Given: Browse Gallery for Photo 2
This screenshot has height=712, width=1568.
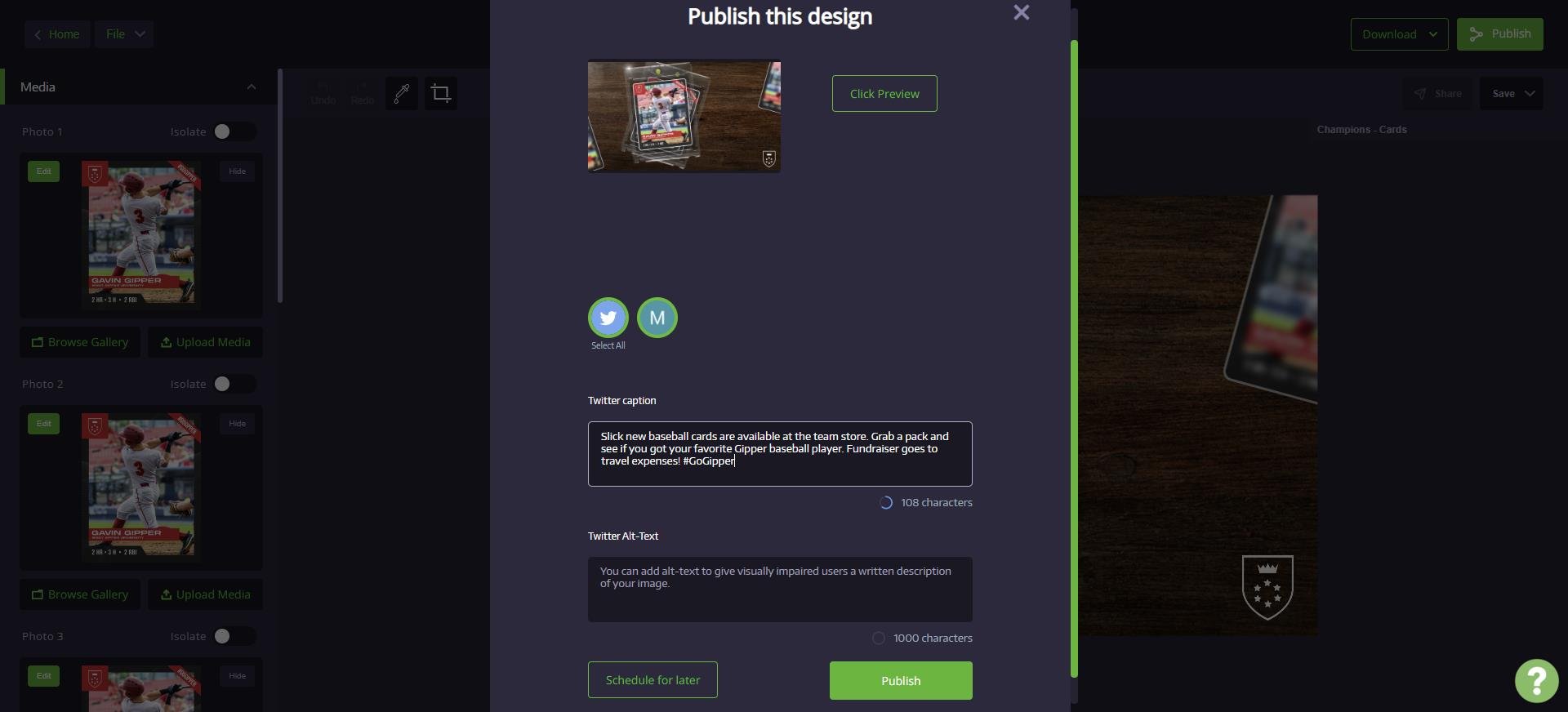Looking at the screenshot, I should [80, 594].
